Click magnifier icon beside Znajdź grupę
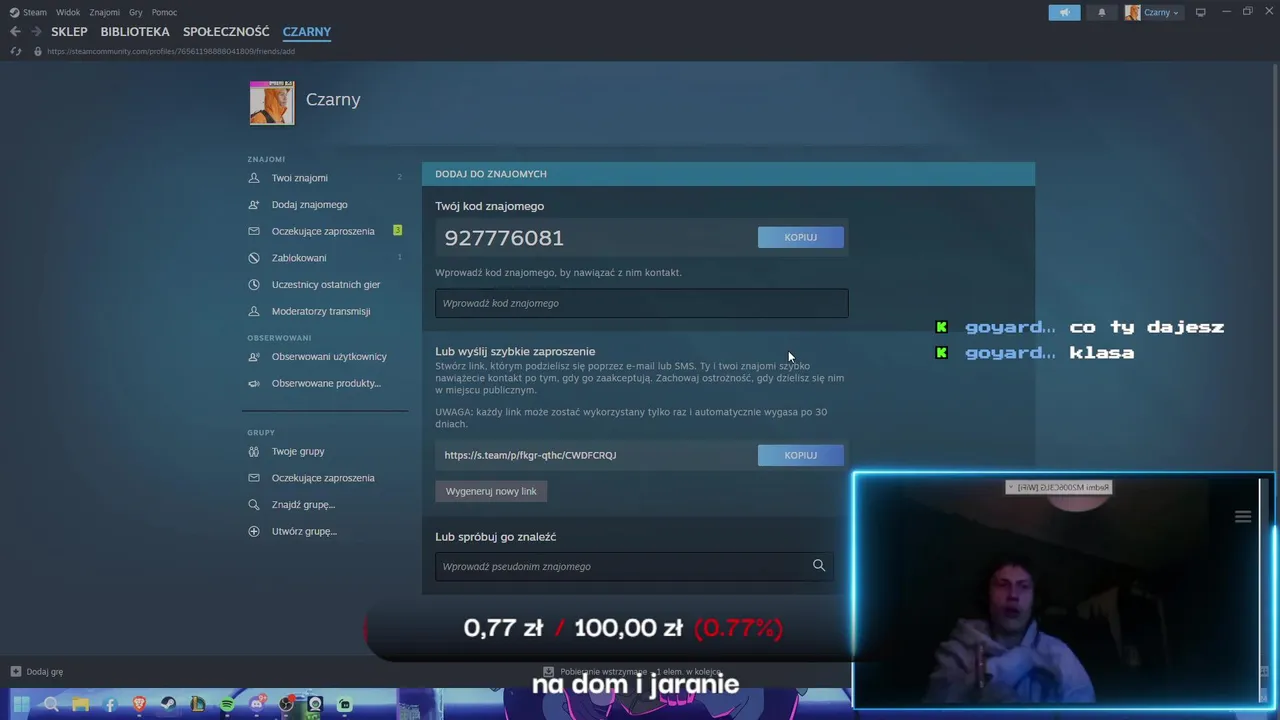This screenshot has height=720, width=1280. point(253,504)
